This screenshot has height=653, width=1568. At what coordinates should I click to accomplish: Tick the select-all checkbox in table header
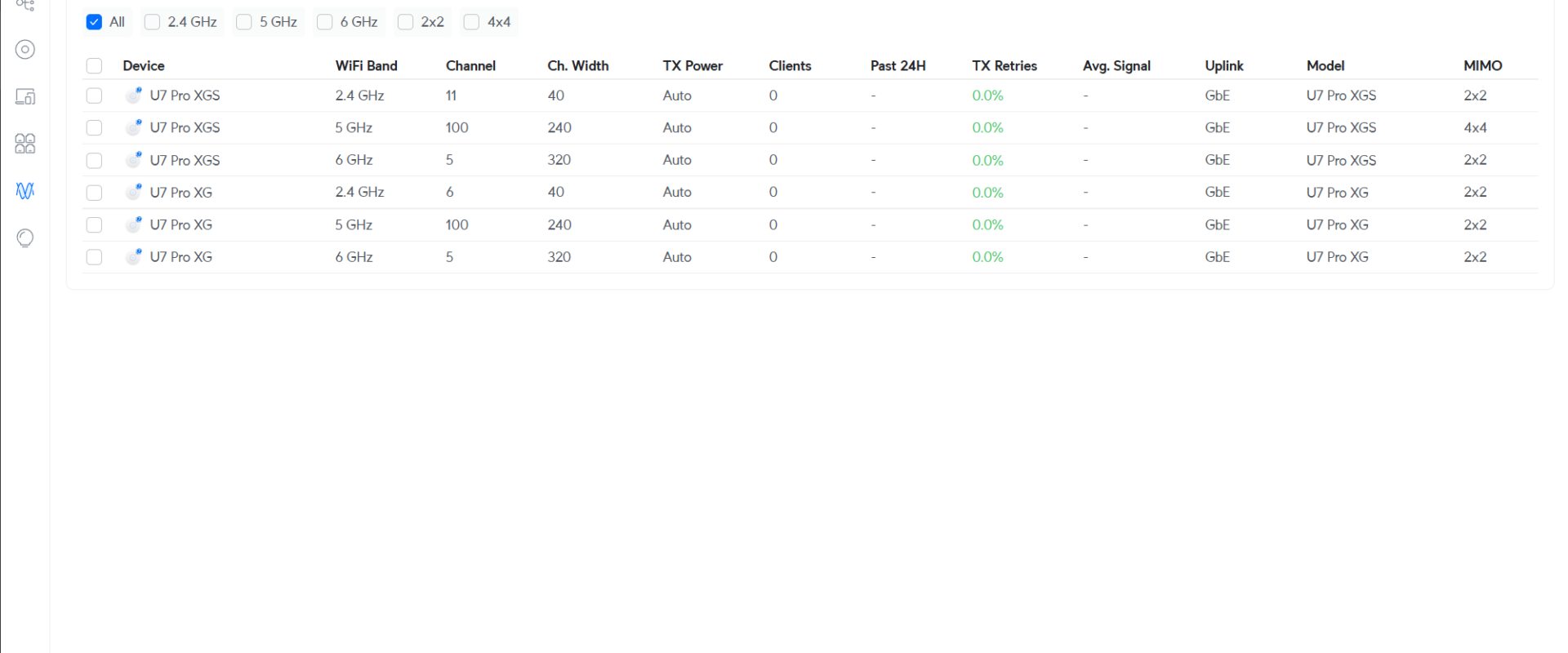coord(94,66)
